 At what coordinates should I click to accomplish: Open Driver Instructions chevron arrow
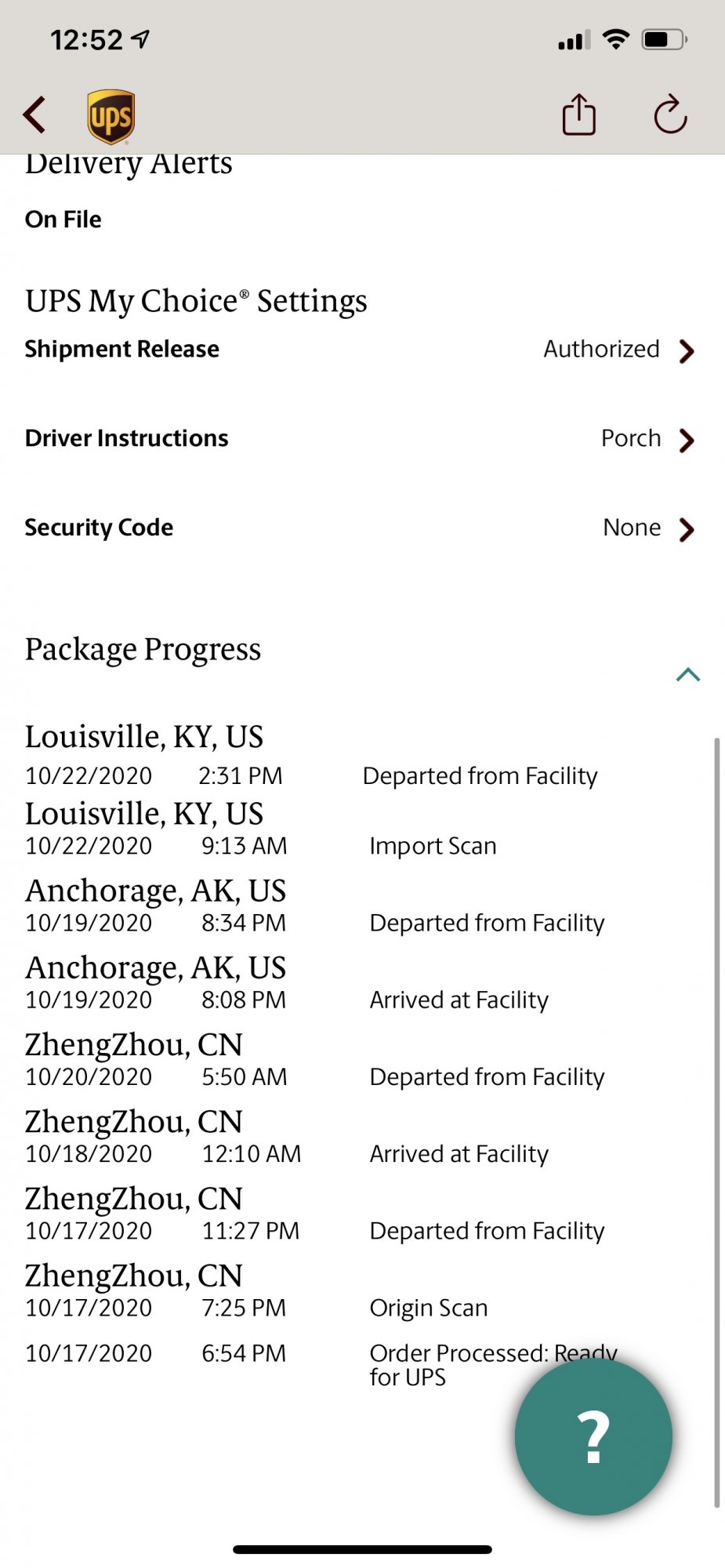coord(687,440)
